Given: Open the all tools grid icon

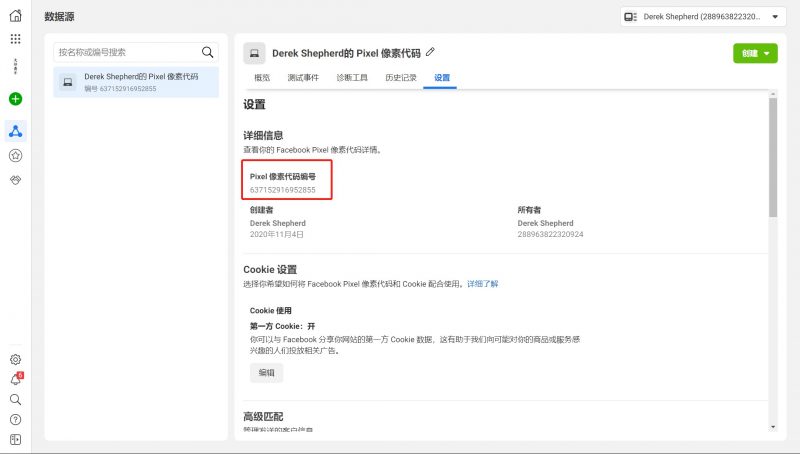Looking at the screenshot, I should pos(16,39).
